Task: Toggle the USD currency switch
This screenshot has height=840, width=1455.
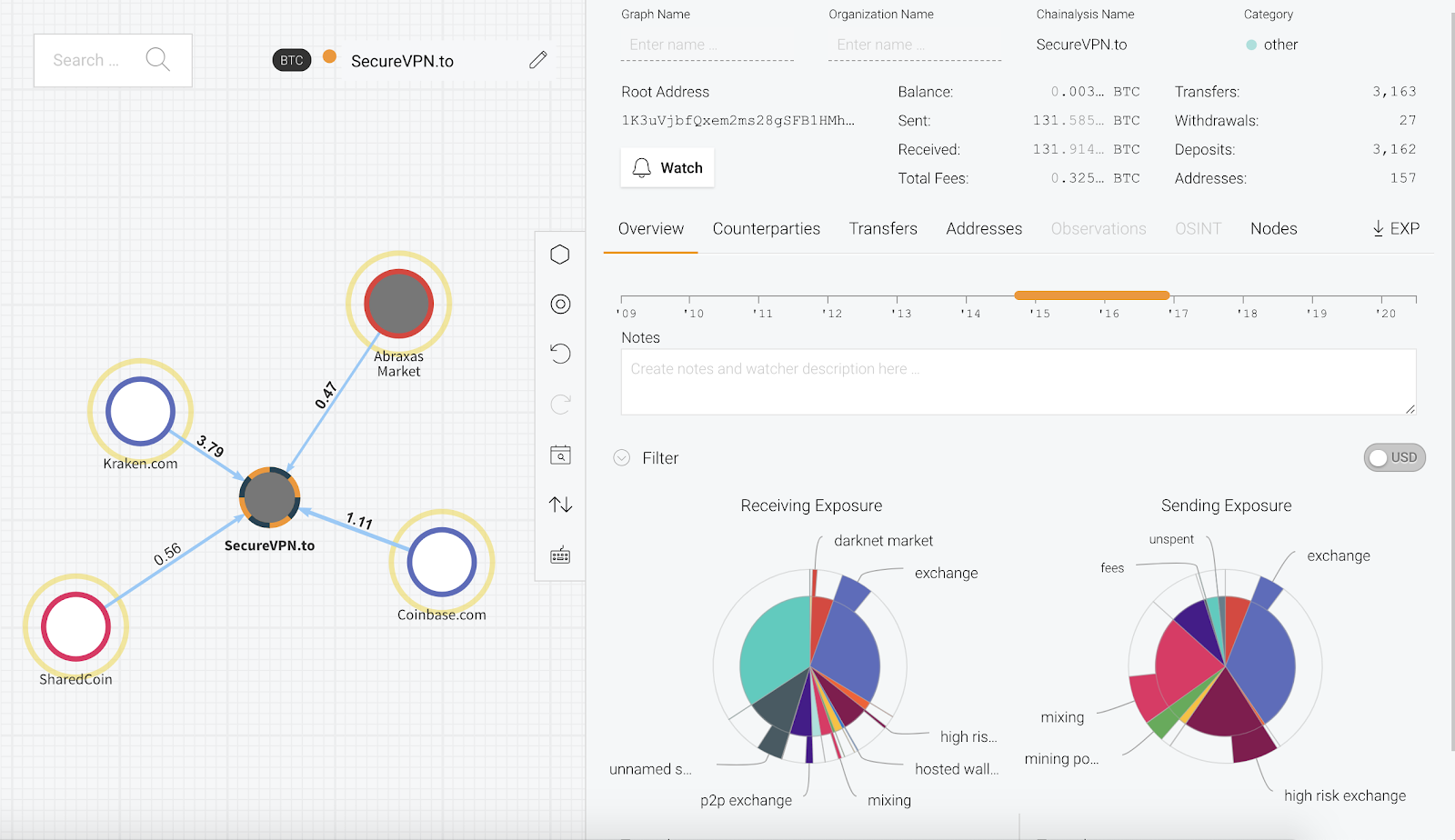Action: coord(1394,457)
